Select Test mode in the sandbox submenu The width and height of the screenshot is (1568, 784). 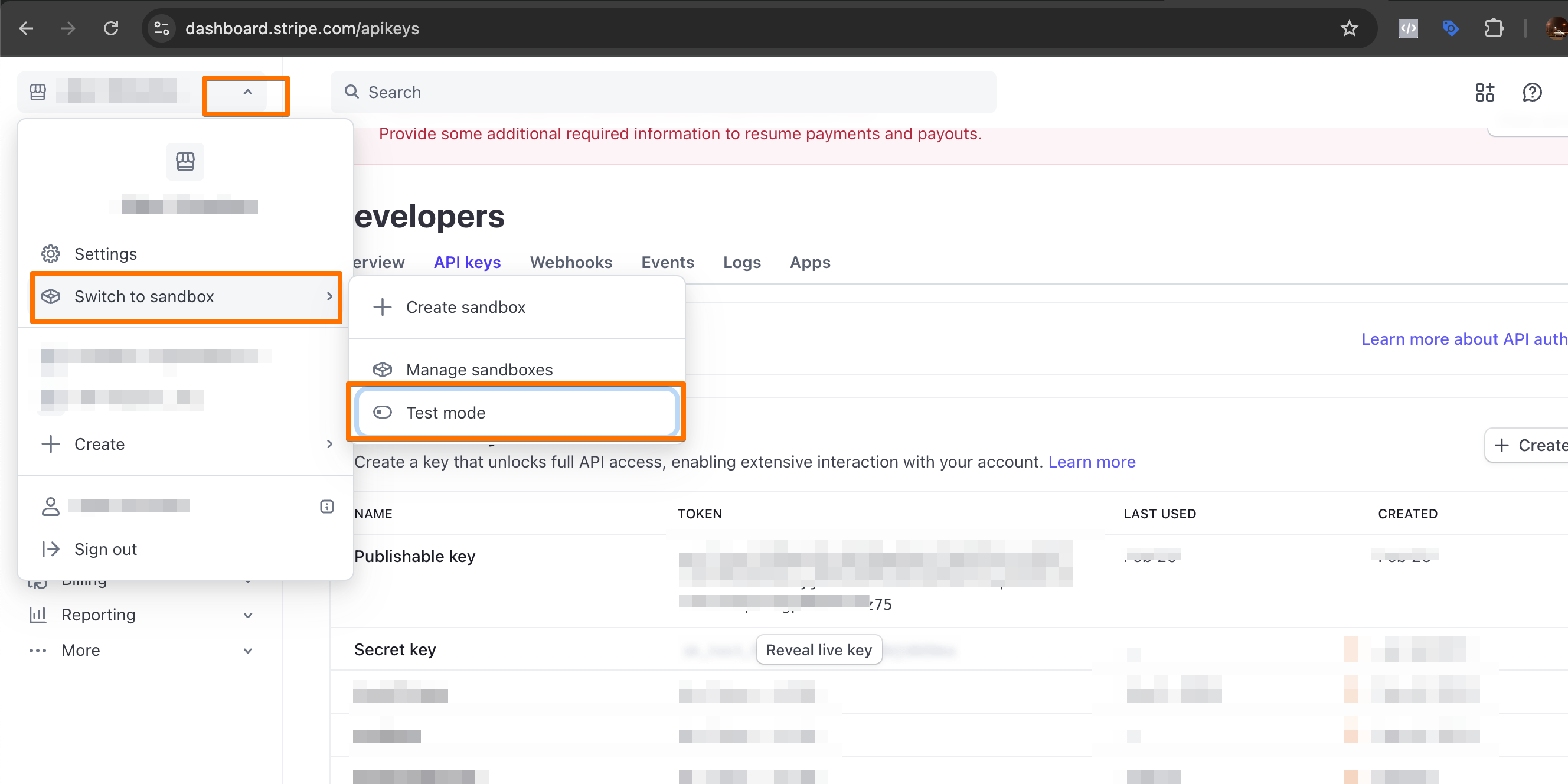point(517,413)
